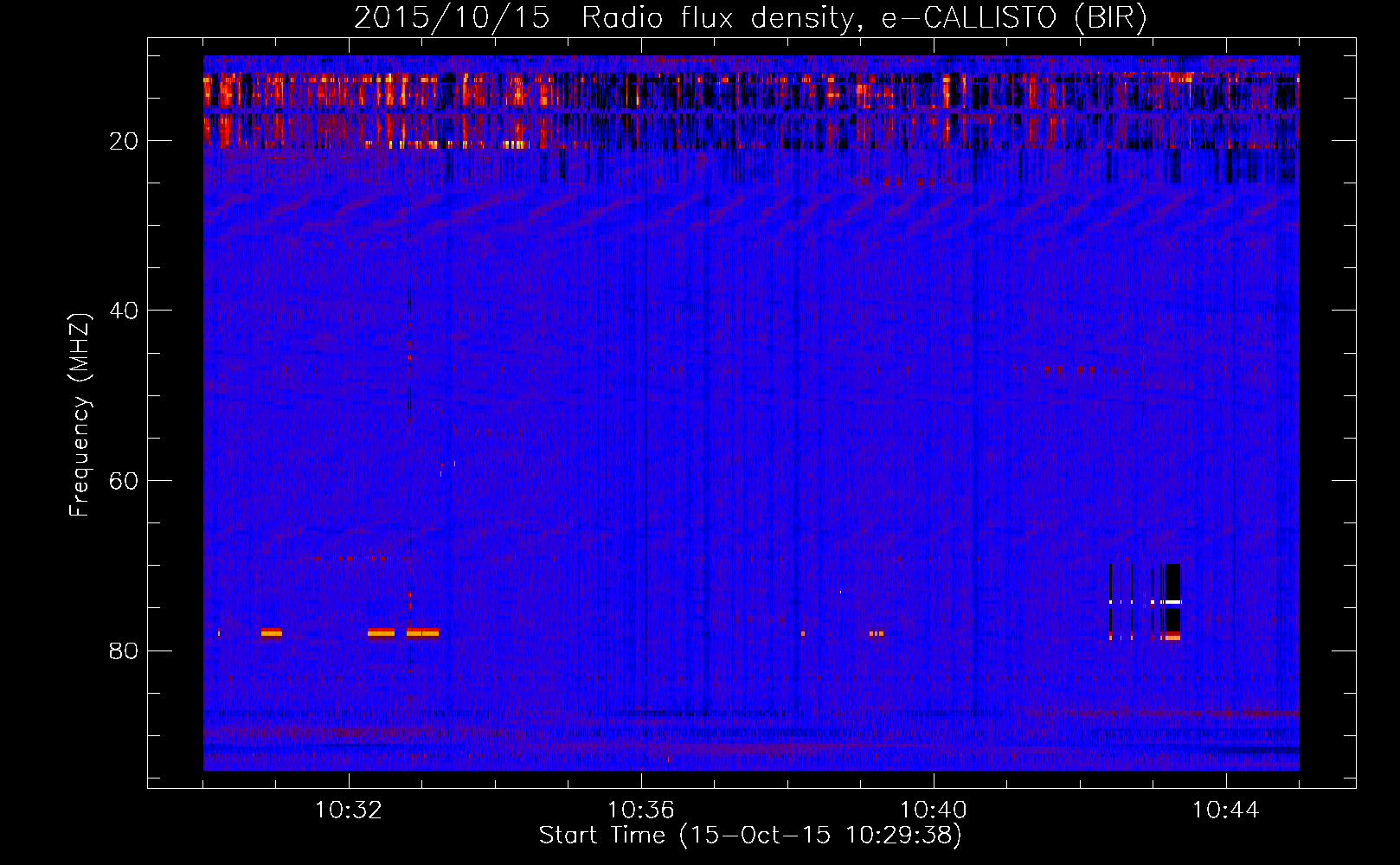Click the 'Frequency (MHZ)' axis label

tap(80, 415)
